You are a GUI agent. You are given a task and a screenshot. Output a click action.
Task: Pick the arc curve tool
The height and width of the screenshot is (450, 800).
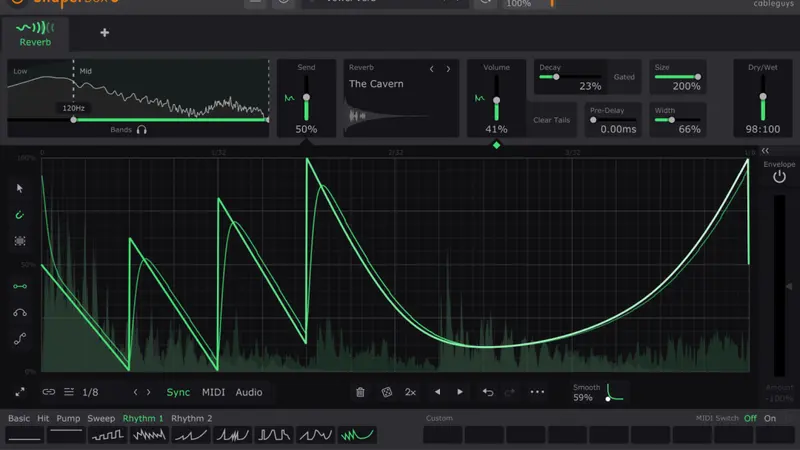point(20,313)
